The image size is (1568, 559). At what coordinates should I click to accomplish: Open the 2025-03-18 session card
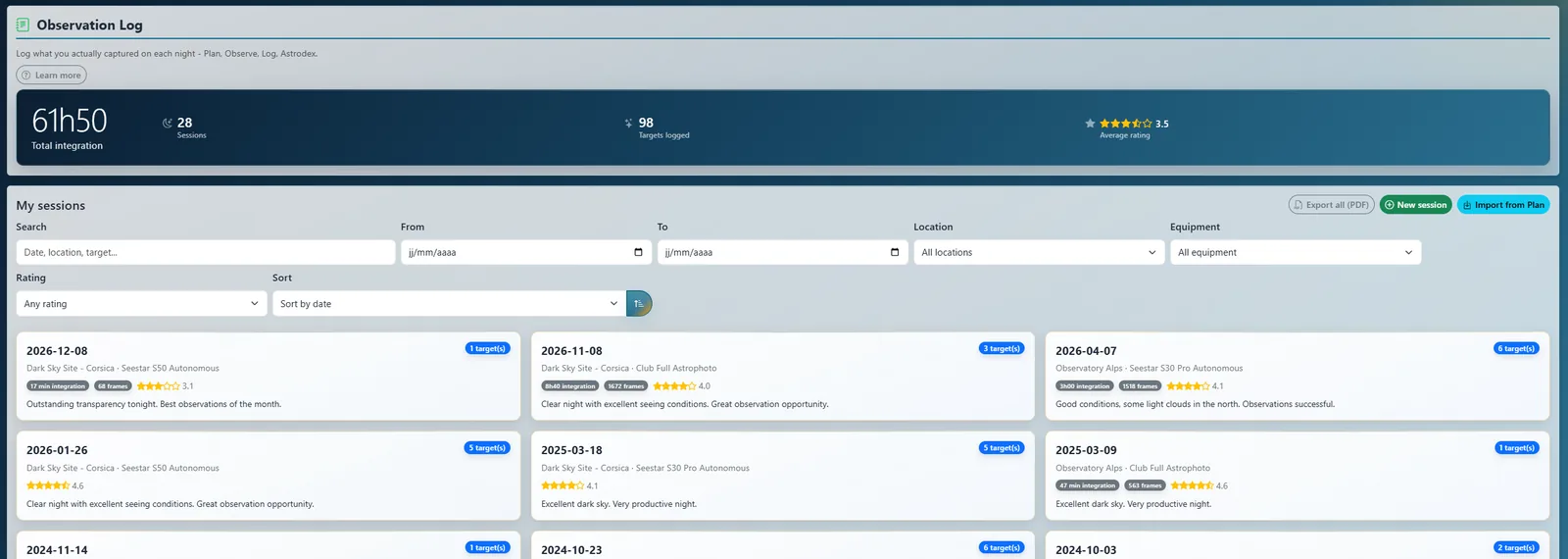782,476
